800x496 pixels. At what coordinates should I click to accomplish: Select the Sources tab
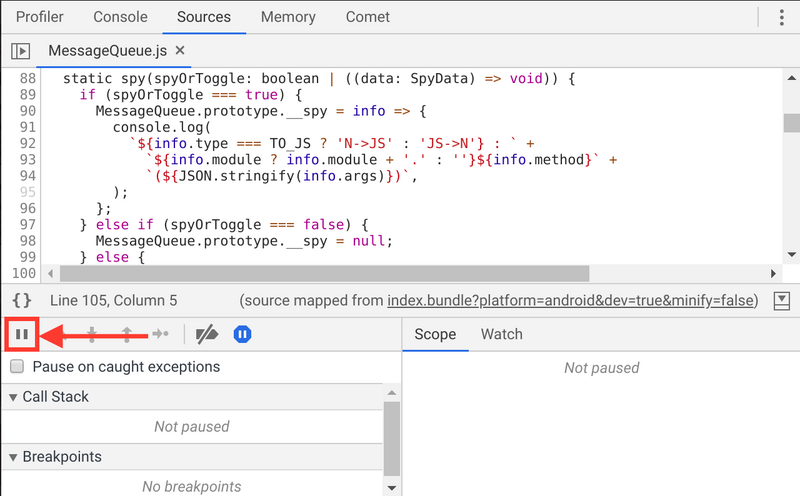point(204,17)
